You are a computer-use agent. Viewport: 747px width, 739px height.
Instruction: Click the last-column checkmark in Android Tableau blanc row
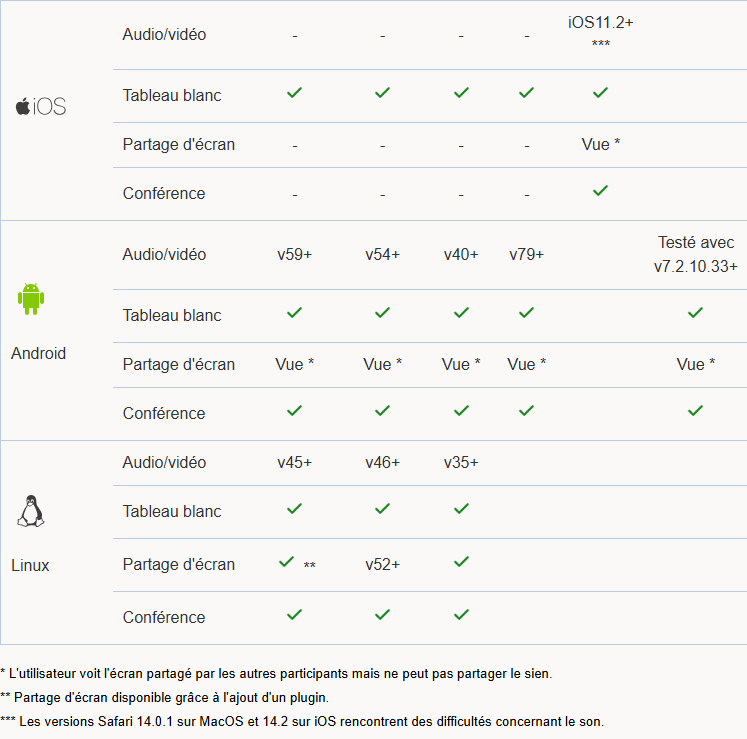tap(696, 312)
